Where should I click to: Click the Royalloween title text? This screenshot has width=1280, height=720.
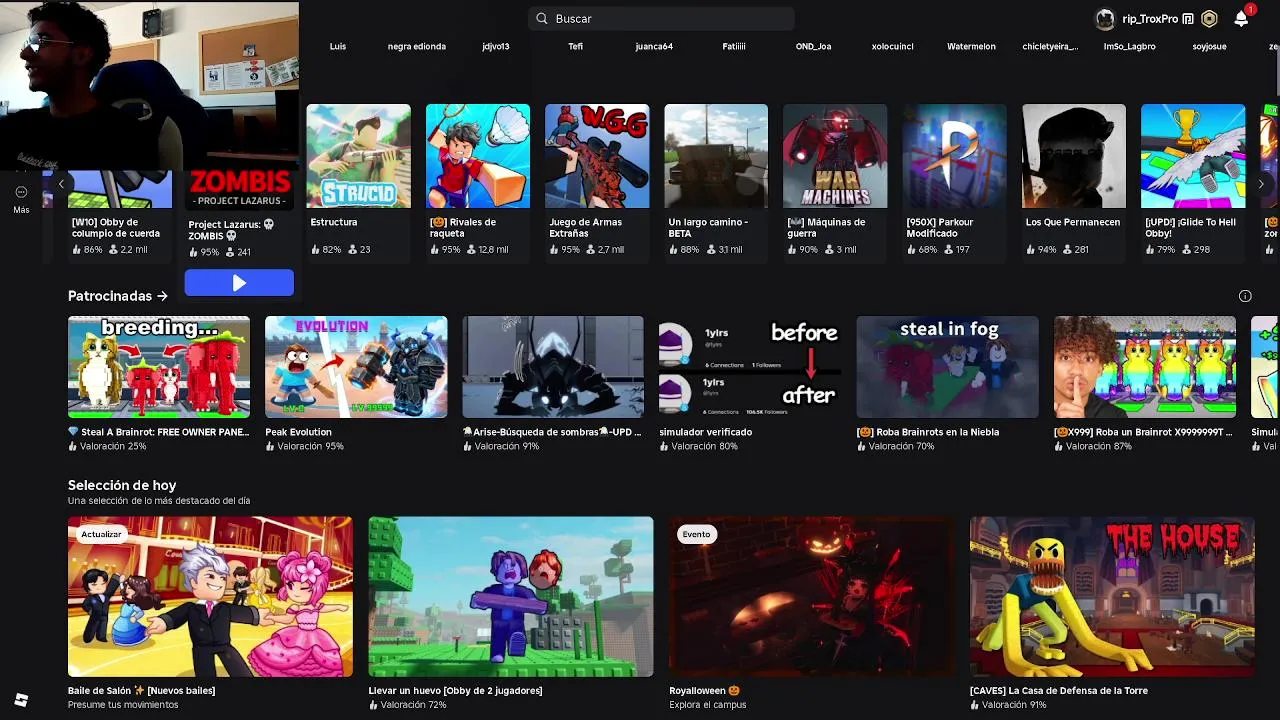[704, 690]
